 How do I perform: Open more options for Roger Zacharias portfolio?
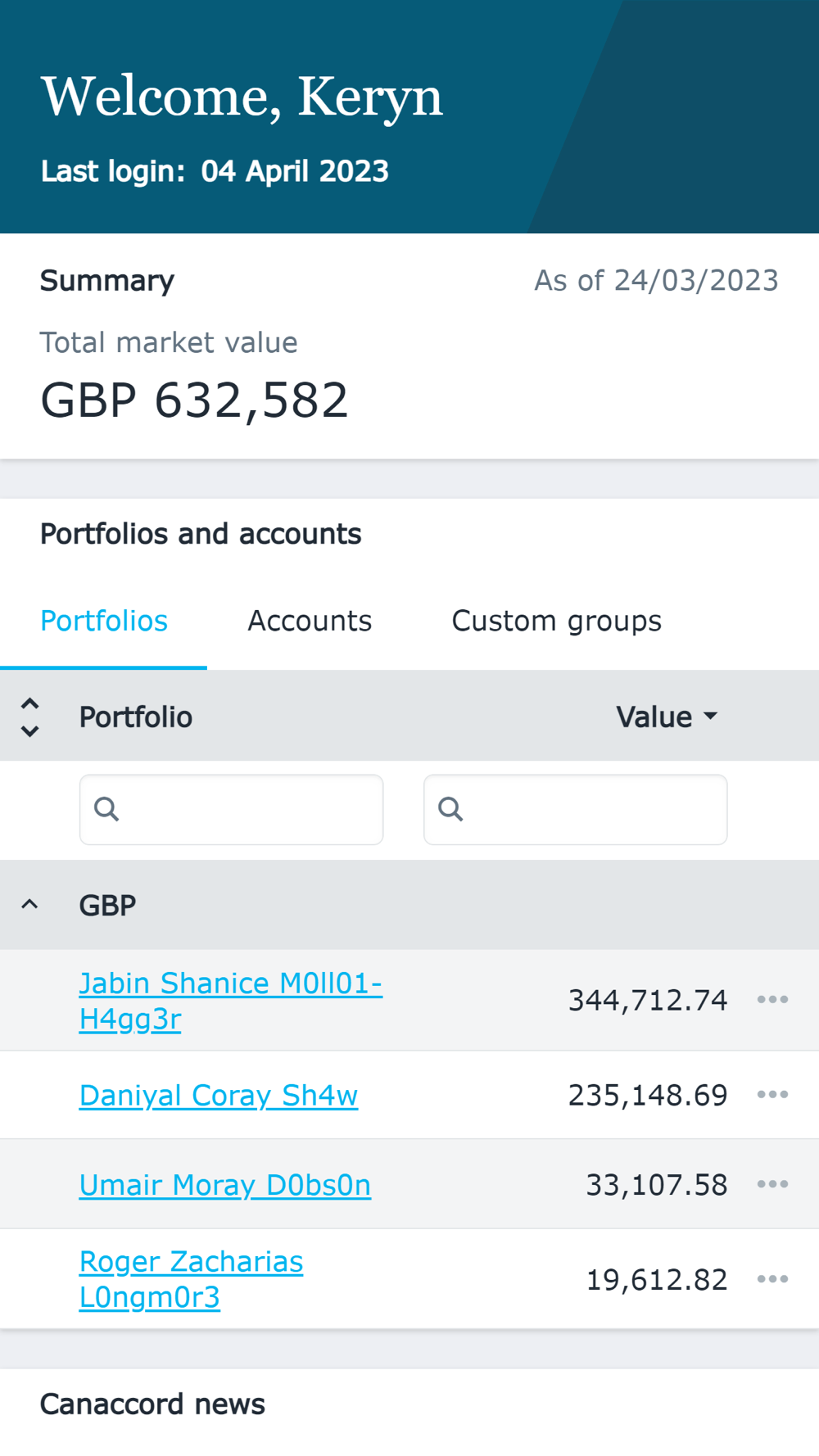[x=772, y=1279]
